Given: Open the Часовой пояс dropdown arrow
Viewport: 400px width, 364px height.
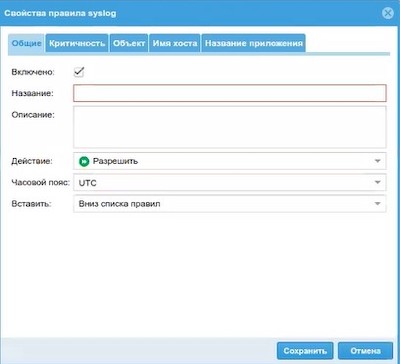Looking at the screenshot, I should [377, 182].
